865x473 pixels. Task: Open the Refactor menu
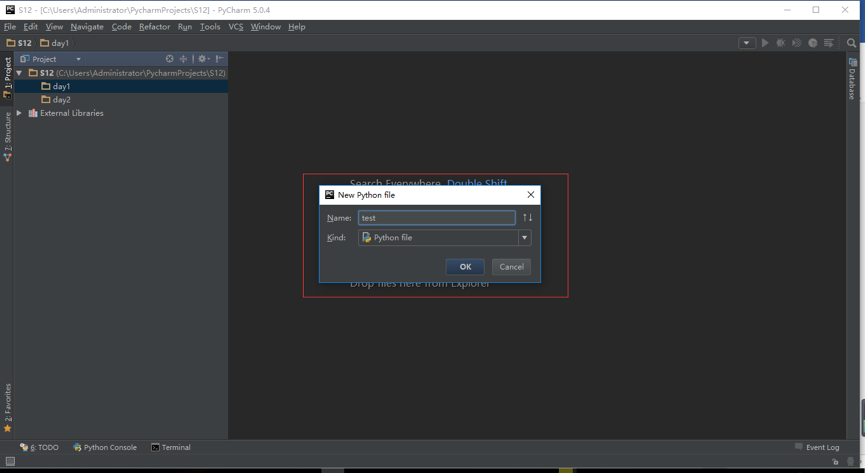click(154, 26)
